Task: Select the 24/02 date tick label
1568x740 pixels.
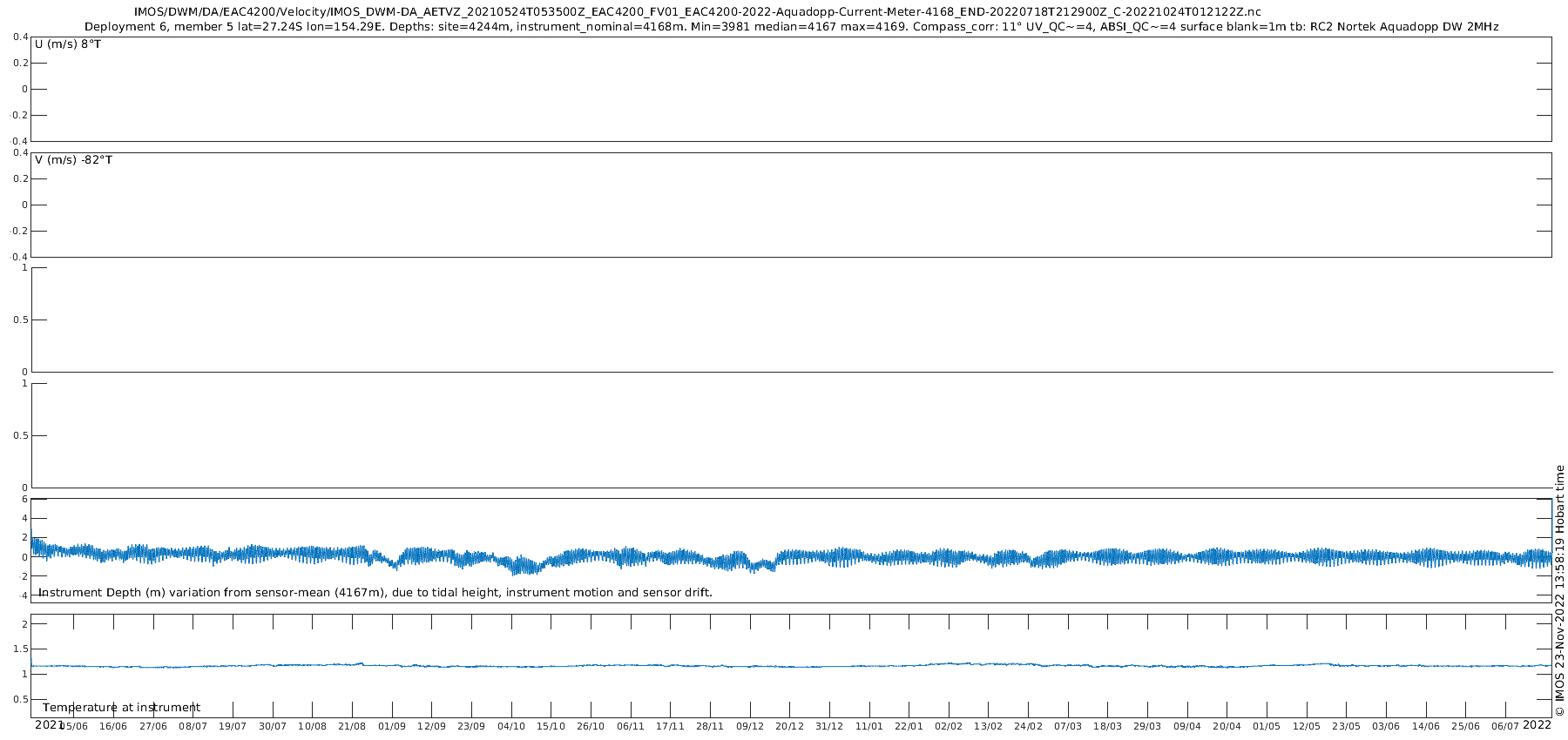Action: pyautogui.click(x=1028, y=726)
